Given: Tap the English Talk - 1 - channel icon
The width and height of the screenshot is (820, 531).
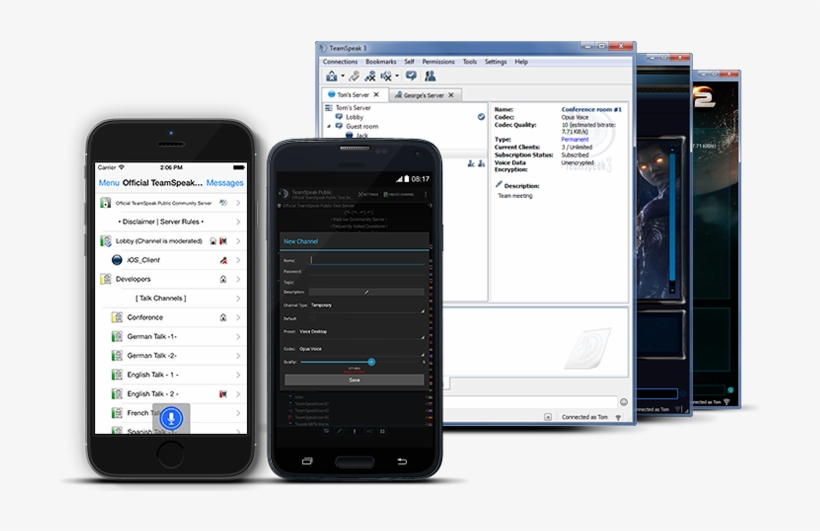Looking at the screenshot, I should 117,375.
